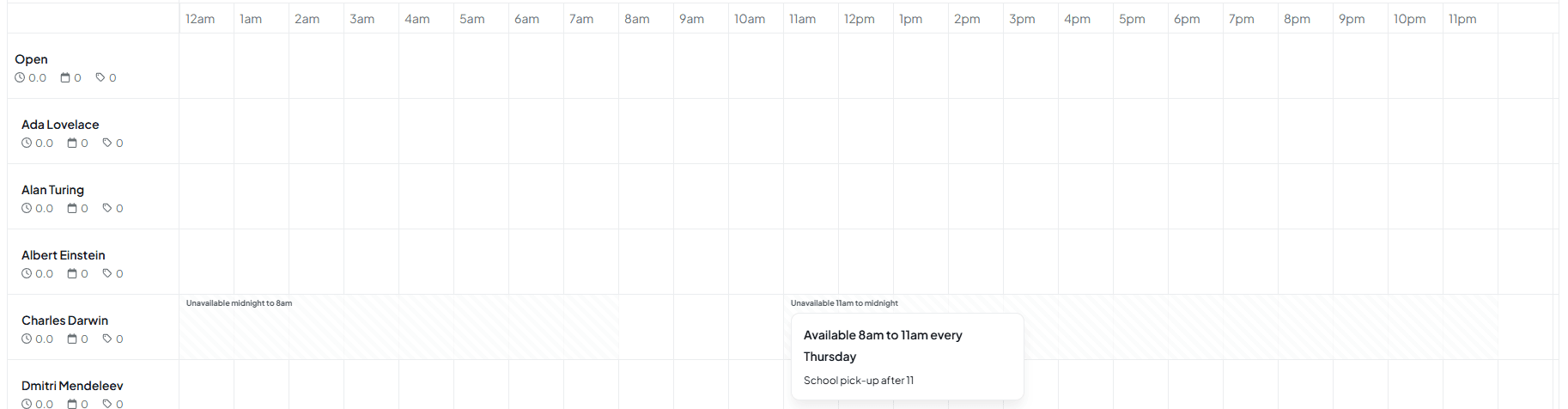1568x409 pixels.
Task: Click Charles Darwin's tag icon
Action: 107,339
